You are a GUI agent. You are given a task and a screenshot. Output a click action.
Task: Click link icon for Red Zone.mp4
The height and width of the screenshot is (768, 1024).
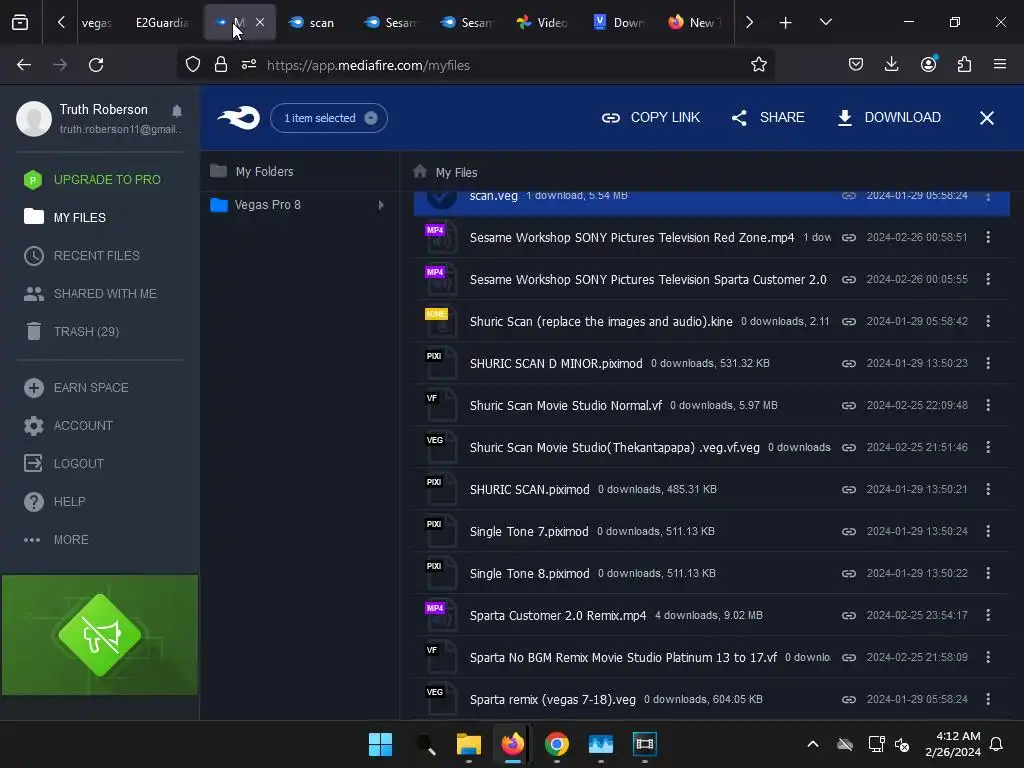click(848, 238)
